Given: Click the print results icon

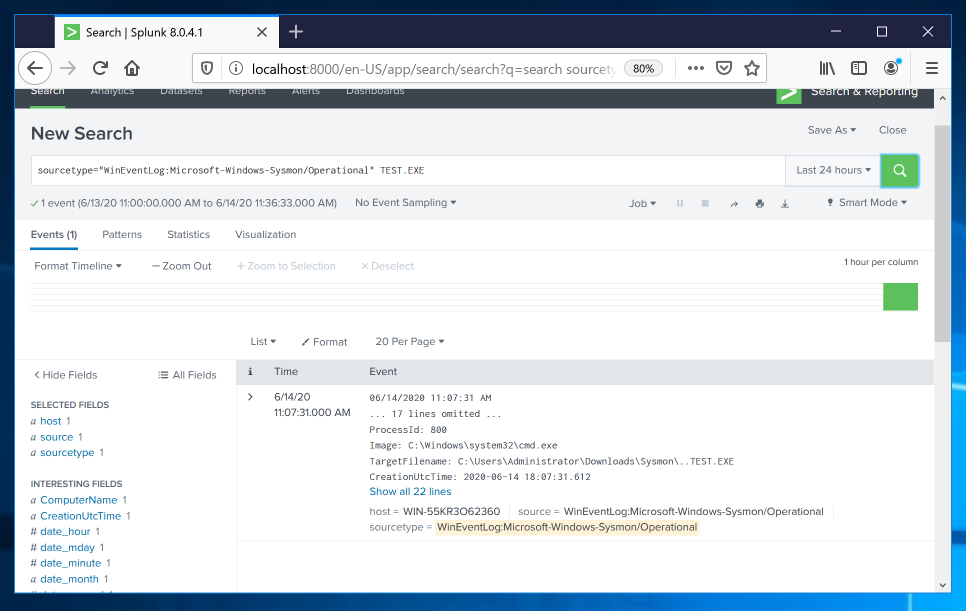Looking at the screenshot, I should (760, 203).
